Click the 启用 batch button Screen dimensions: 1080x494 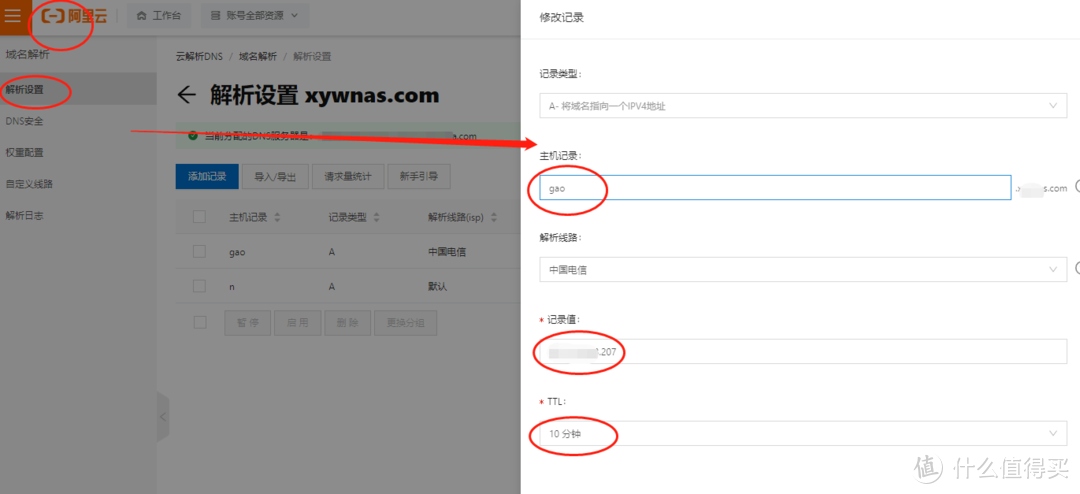298,322
